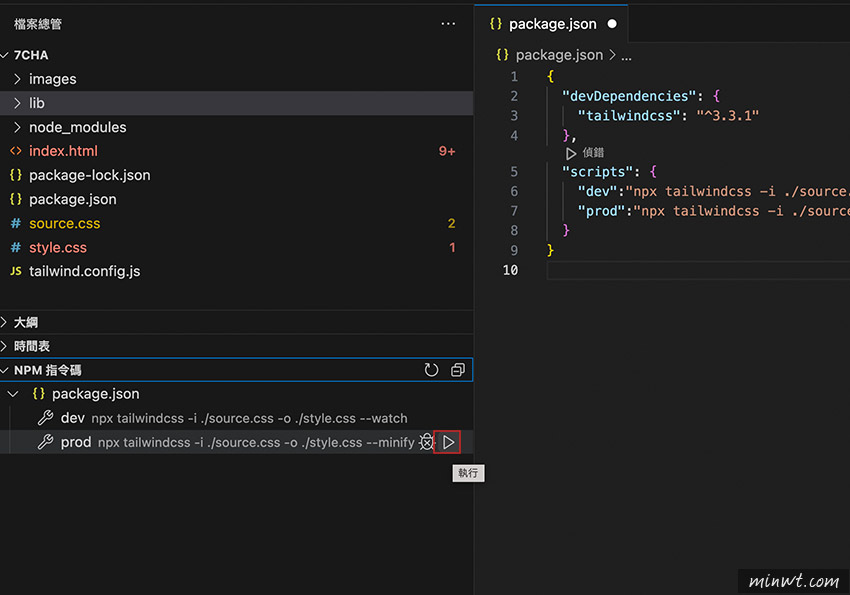
Task: Run the prod npm script
Action: (448, 442)
